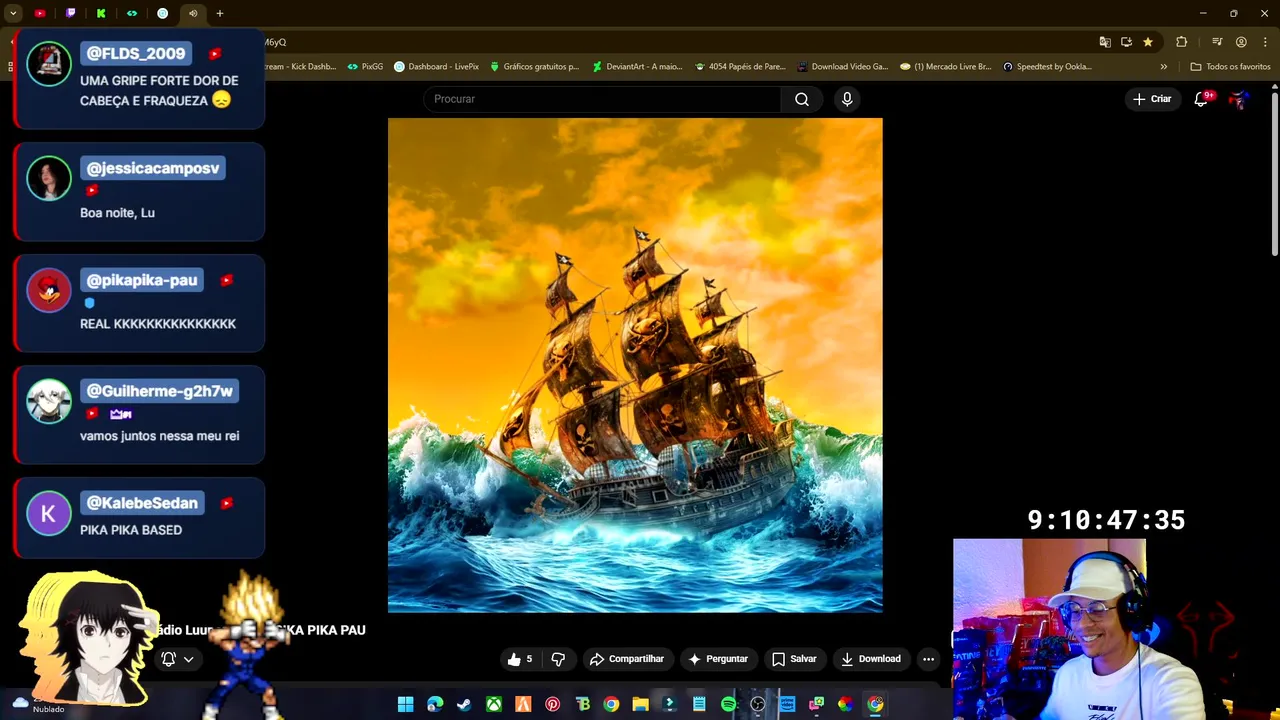Open the Todos os favoritos folder

pos(1230,67)
